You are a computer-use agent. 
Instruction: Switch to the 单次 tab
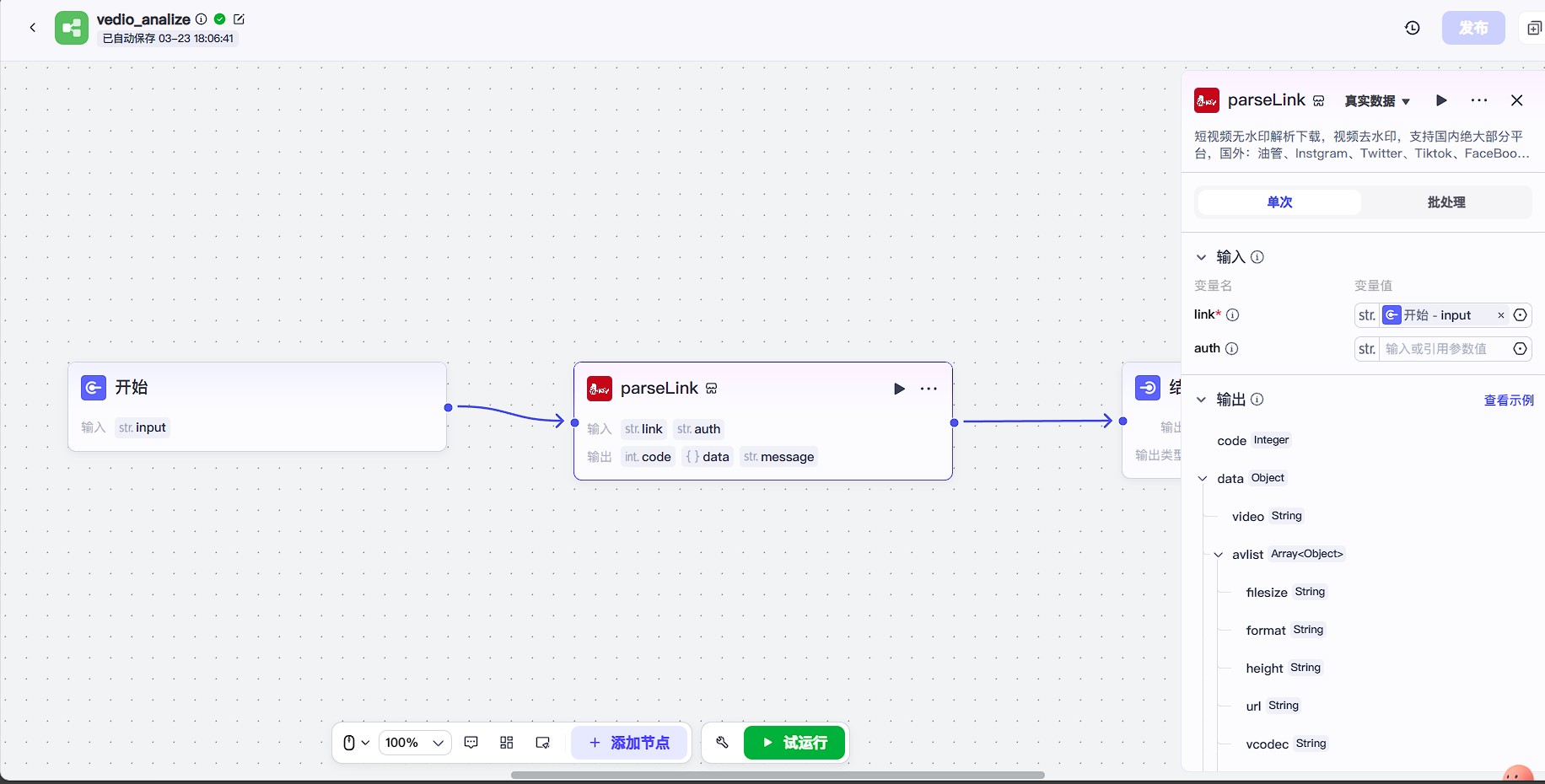1279,202
